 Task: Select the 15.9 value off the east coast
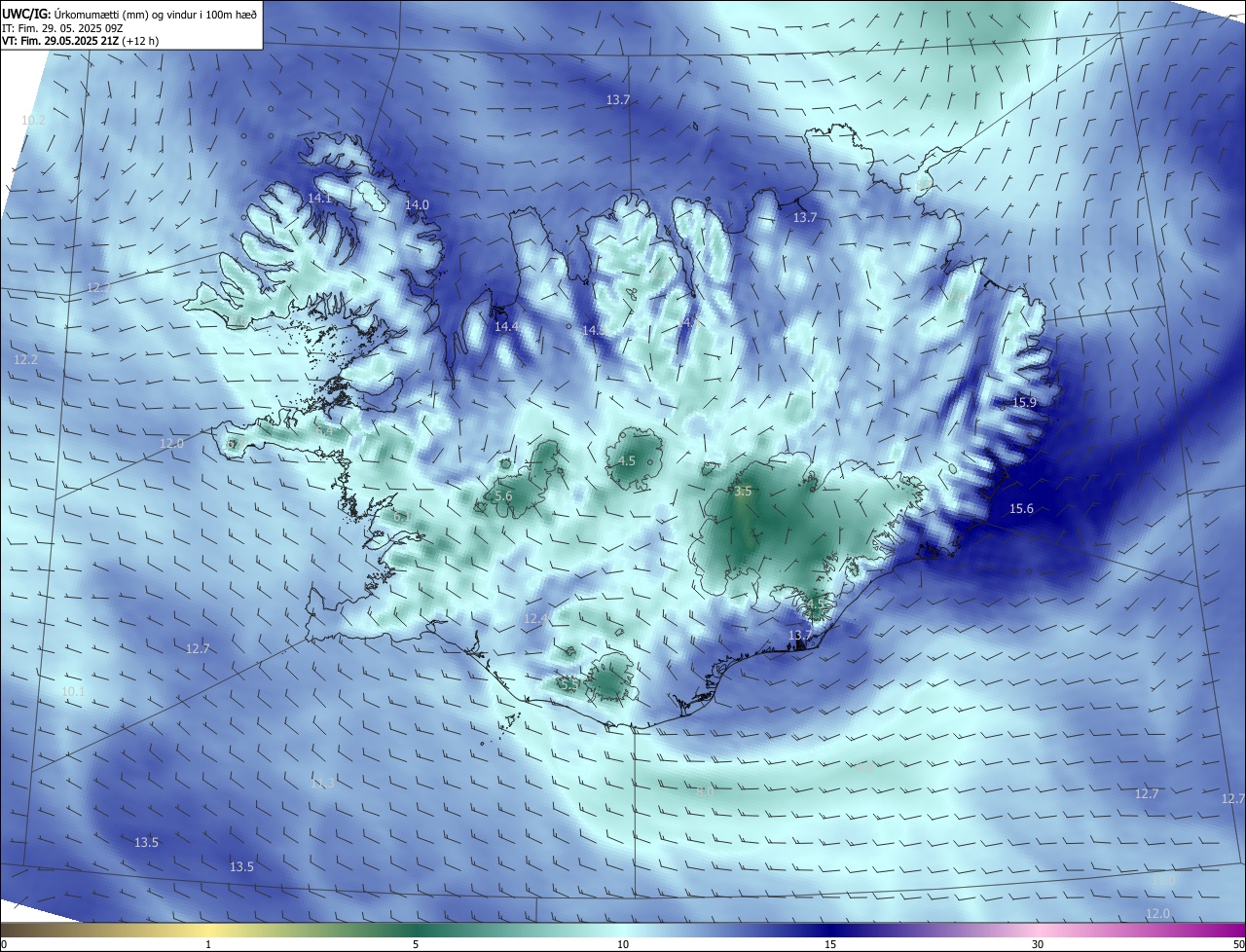point(1024,402)
